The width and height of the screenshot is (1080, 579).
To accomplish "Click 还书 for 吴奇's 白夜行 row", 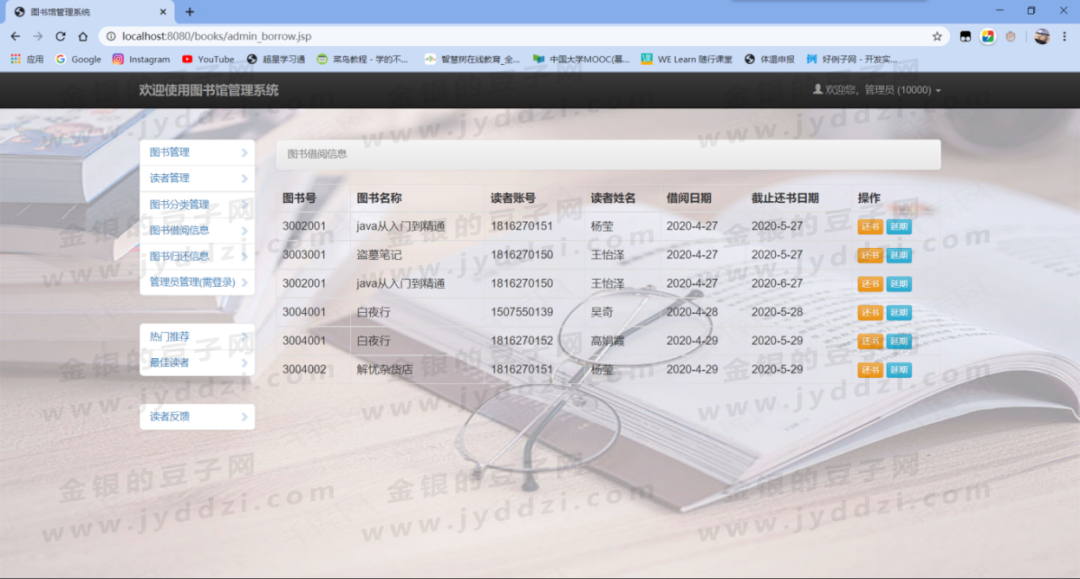I will 871,313.
